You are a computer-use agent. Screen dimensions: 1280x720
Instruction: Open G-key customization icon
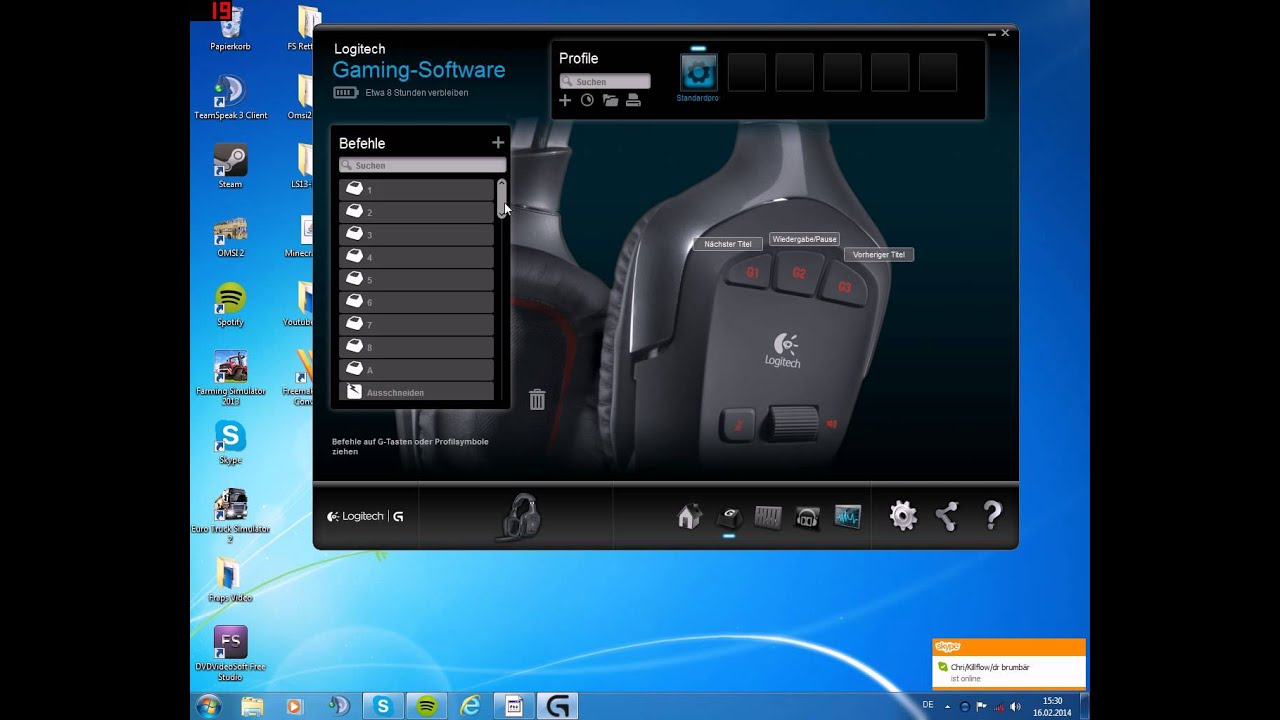(x=730, y=517)
